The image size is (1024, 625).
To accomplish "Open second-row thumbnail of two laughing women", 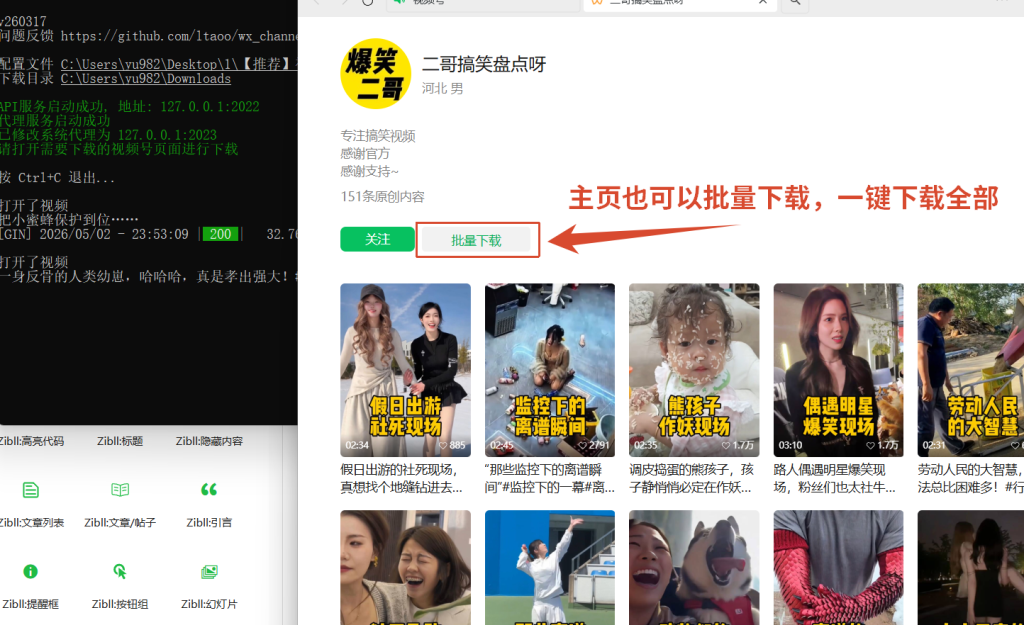I will pos(406,568).
